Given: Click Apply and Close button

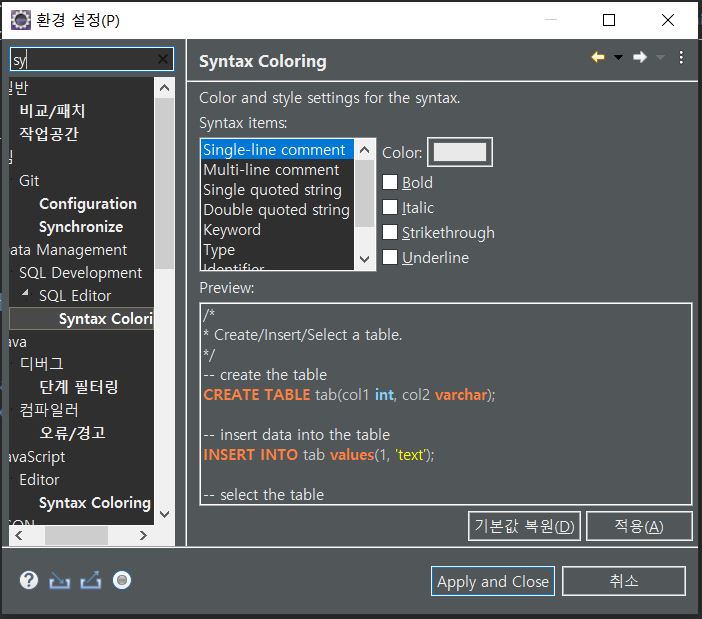Looking at the screenshot, I should click(493, 581).
